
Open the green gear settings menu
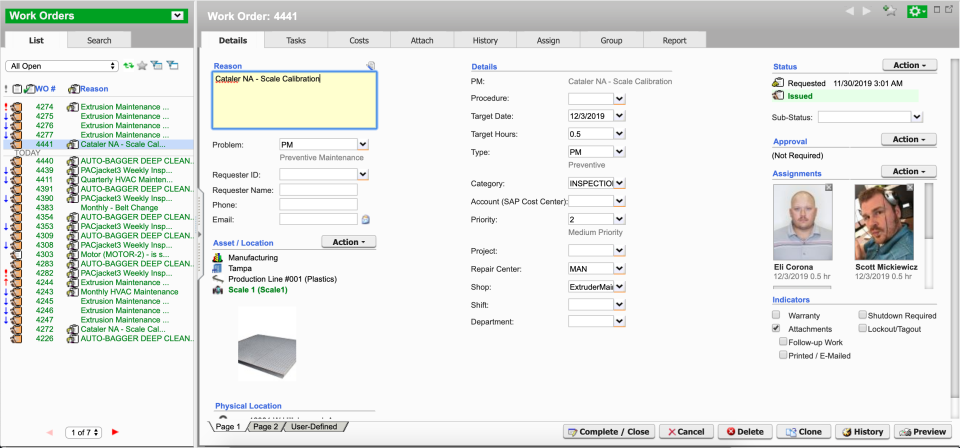pyautogui.click(x=916, y=11)
